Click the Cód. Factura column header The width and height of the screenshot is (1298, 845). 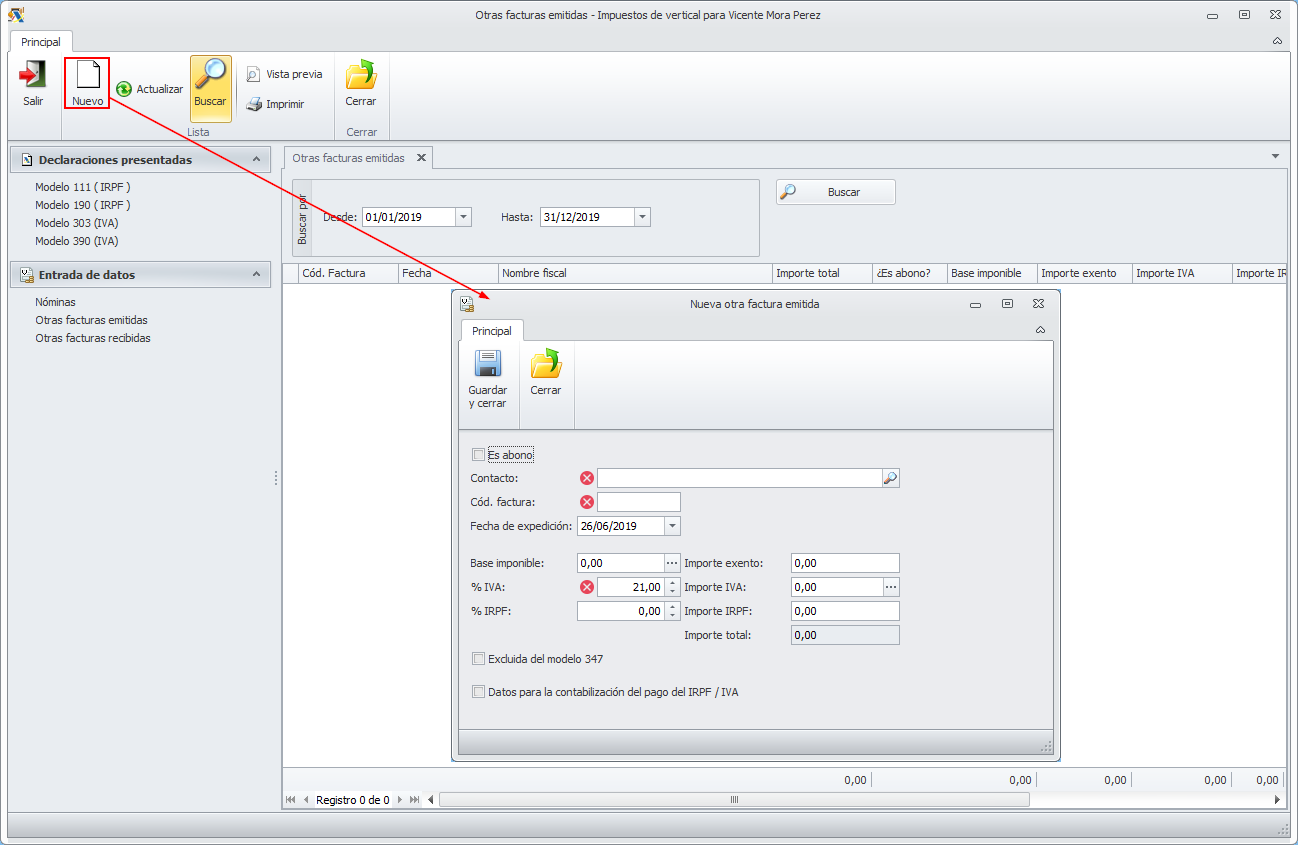(348, 273)
